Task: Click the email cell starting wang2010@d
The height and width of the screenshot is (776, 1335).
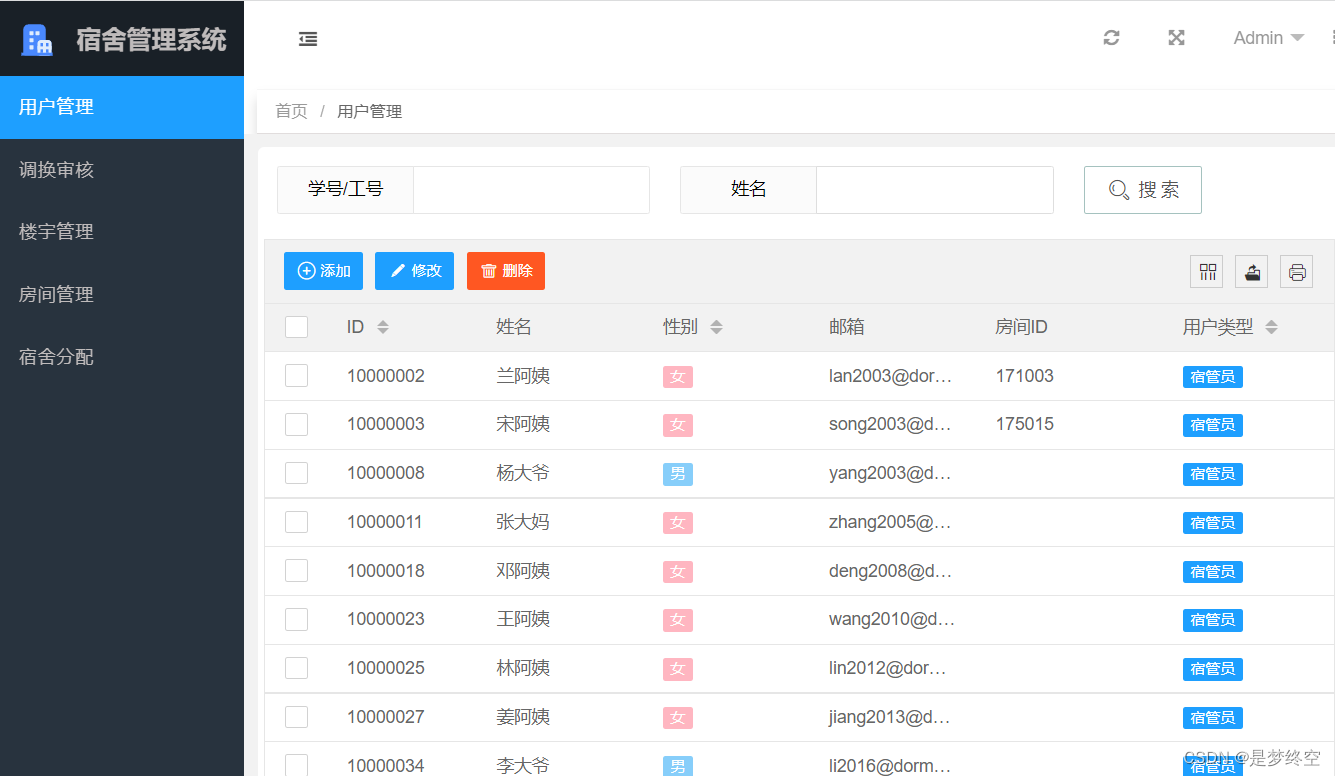Action: coord(892,619)
